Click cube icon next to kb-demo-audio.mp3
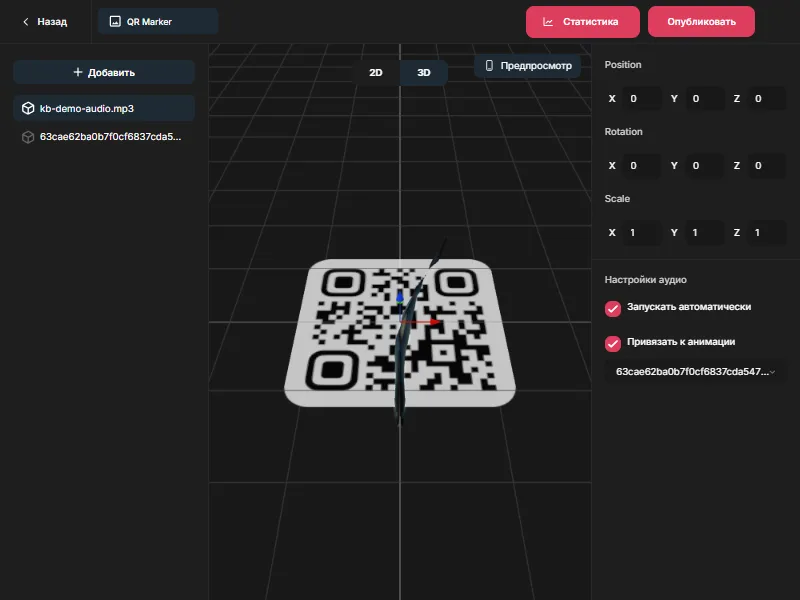 [x=28, y=108]
